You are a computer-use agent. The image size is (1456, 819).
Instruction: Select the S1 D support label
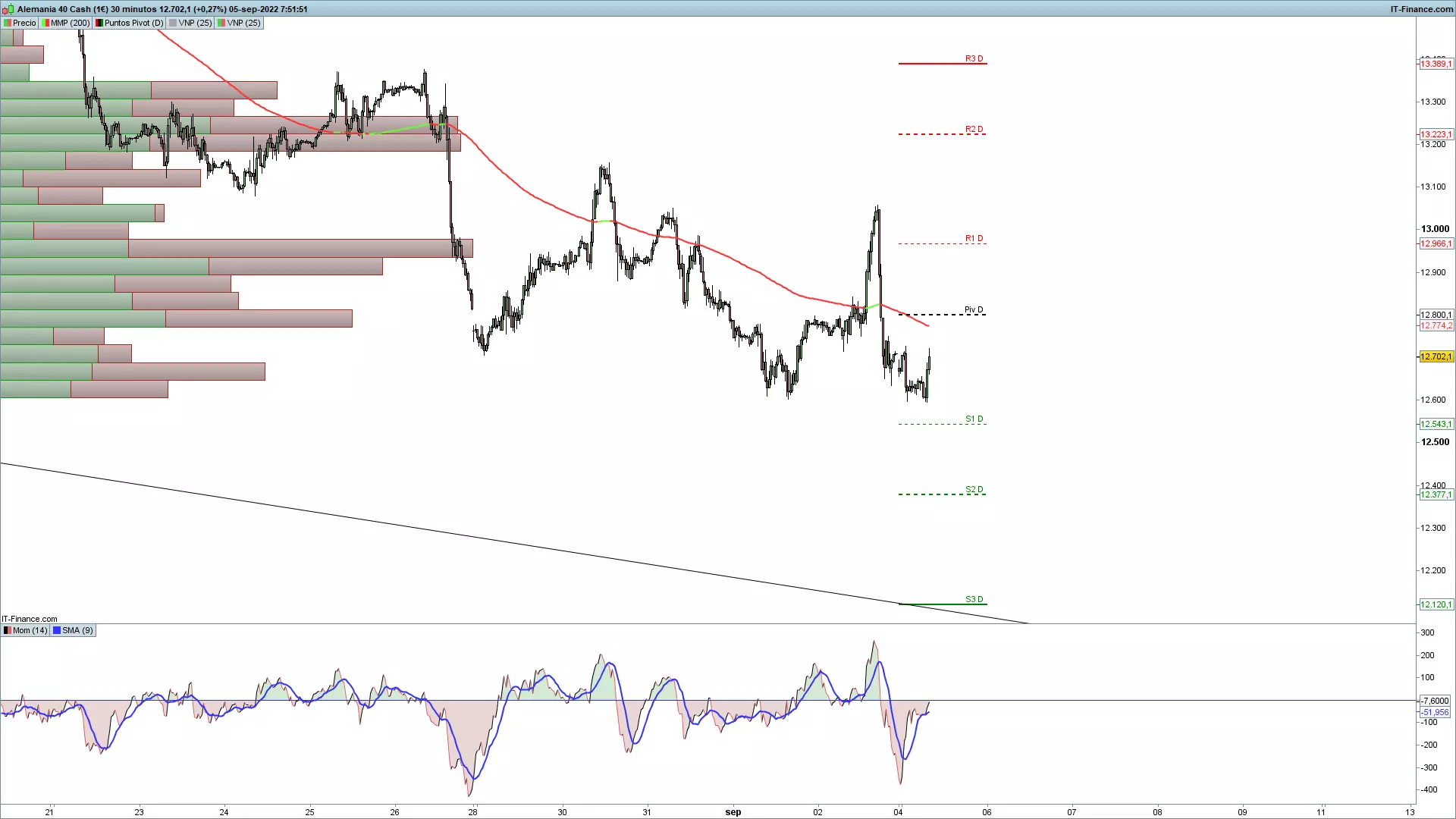974,419
